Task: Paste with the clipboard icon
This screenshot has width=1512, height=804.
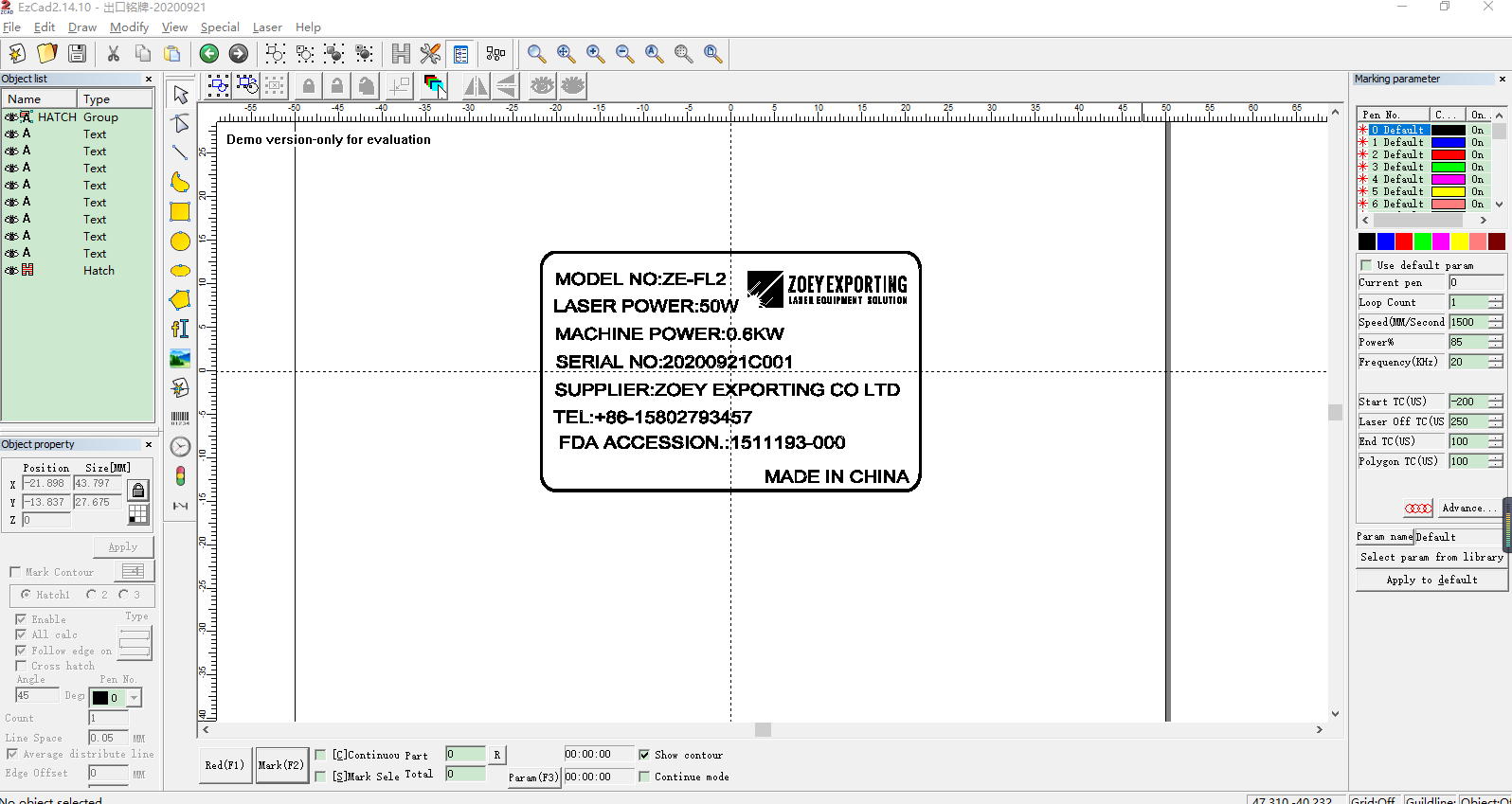Action: [172, 54]
